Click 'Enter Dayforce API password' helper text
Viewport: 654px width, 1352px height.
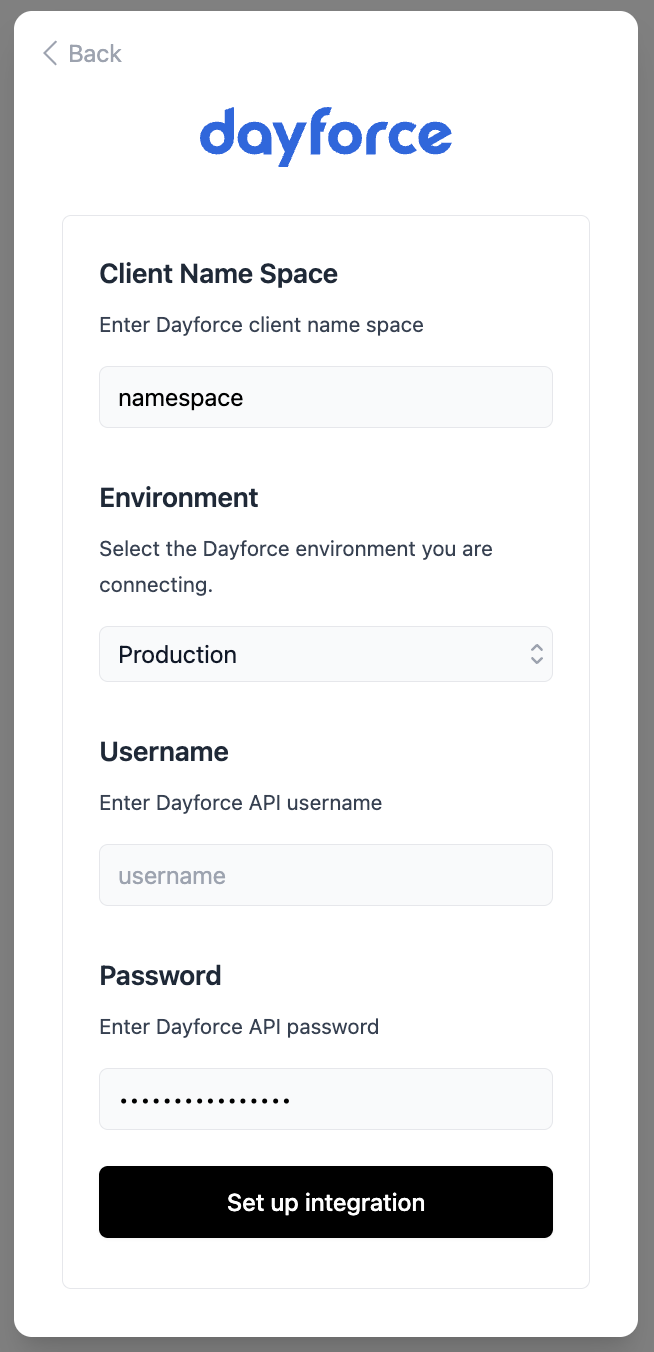coord(239,1027)
